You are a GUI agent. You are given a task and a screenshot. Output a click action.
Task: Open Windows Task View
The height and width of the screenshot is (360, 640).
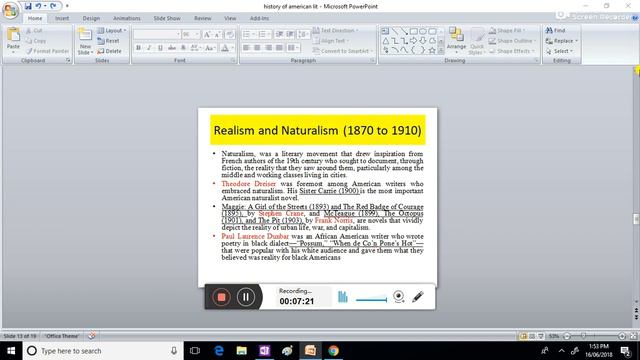tap(195, 351)
